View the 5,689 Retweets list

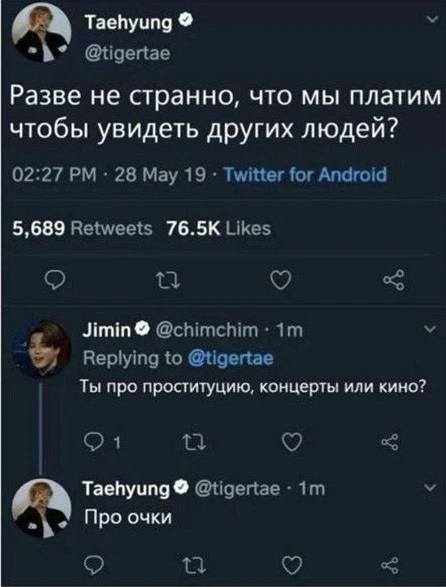point(82,228)
